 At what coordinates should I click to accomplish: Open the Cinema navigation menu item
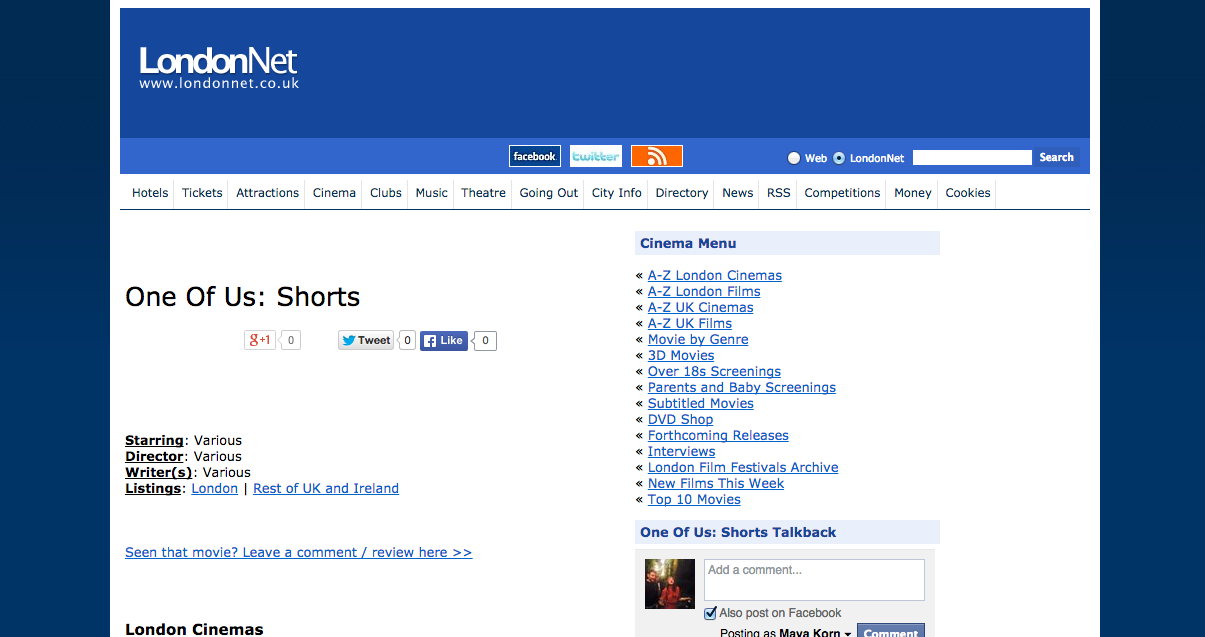pyautogui.click(x=334, y=193)
